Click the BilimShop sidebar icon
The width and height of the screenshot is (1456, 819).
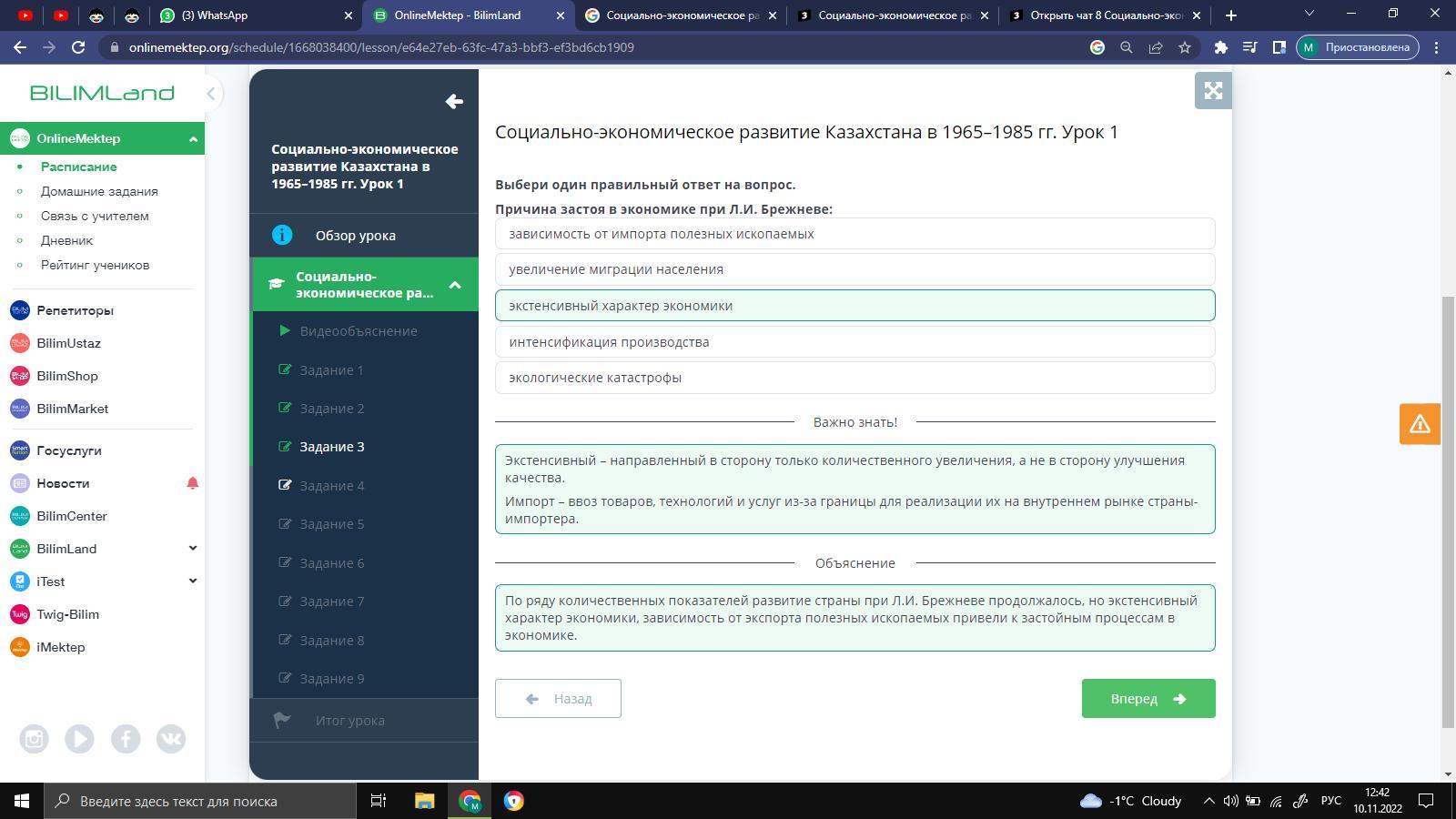tap(20, 376)
